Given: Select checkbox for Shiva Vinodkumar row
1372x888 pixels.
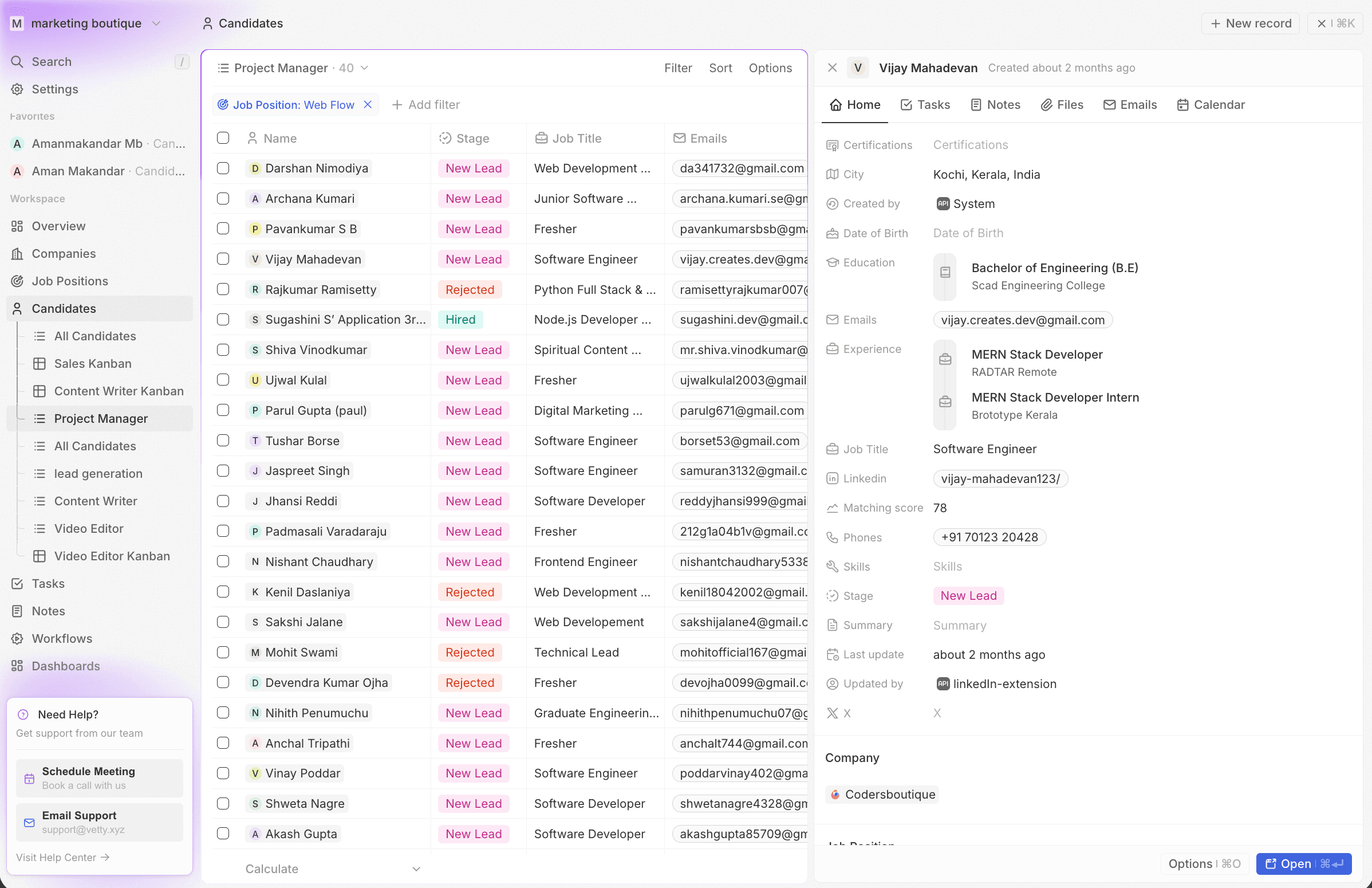Looking at the screenshot, I should coord(223,350).
